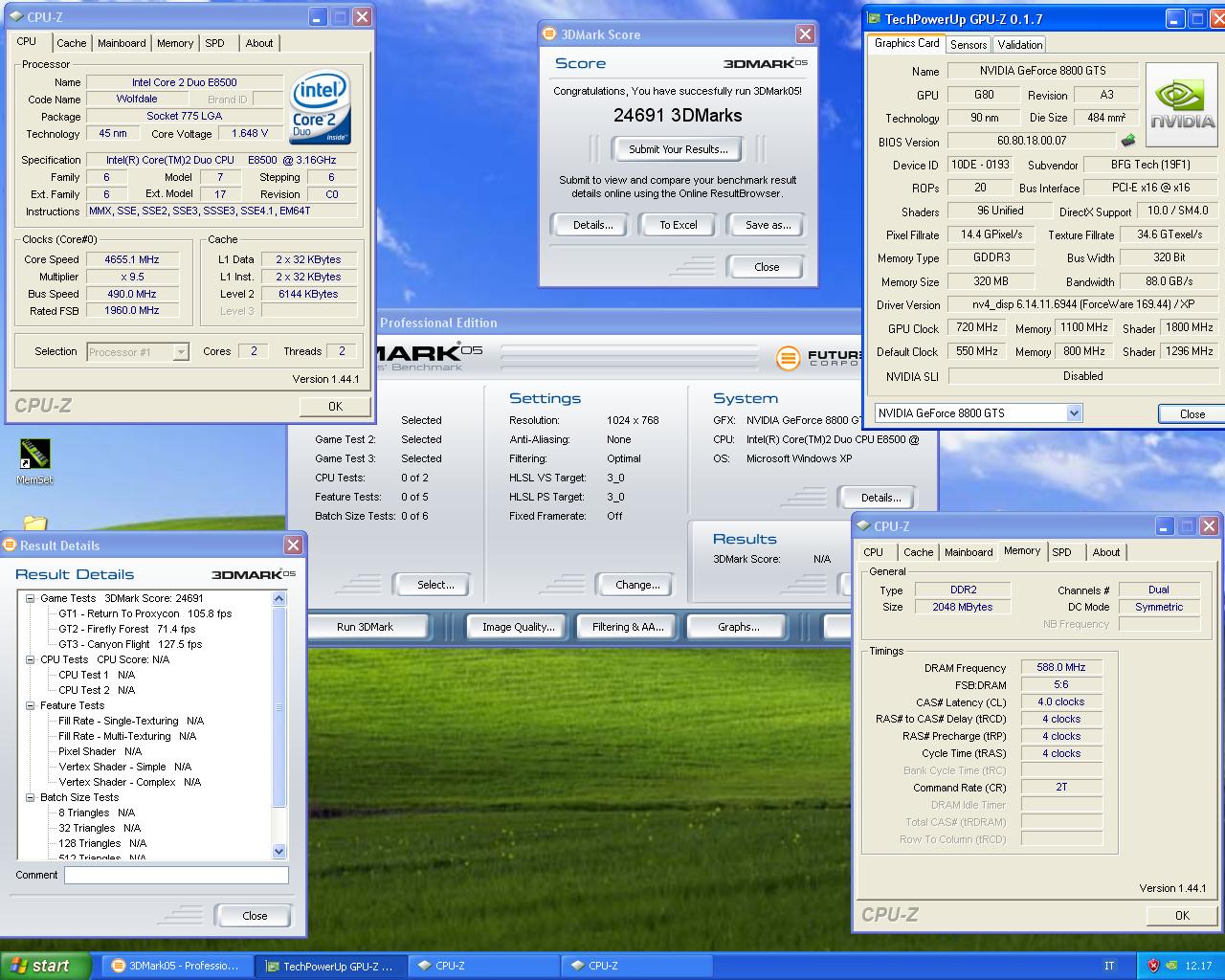The width and height of the screenshot is (1225, 980).
Task: Open the Memory tab in top CPU-Z window
Action: [x=175, y=43]
